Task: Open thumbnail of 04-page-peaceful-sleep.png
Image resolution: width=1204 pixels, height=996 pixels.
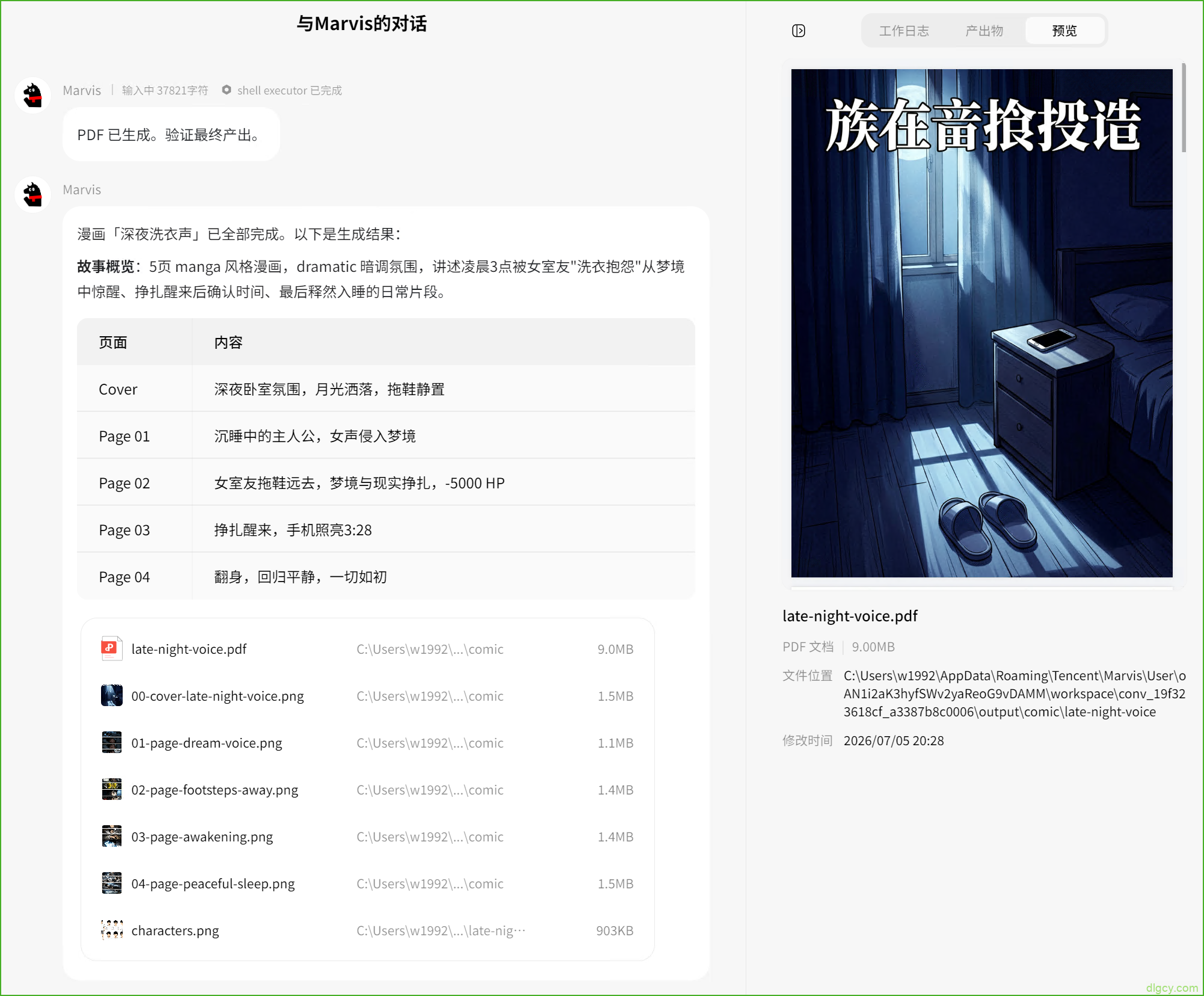Action: pos(111,883)
